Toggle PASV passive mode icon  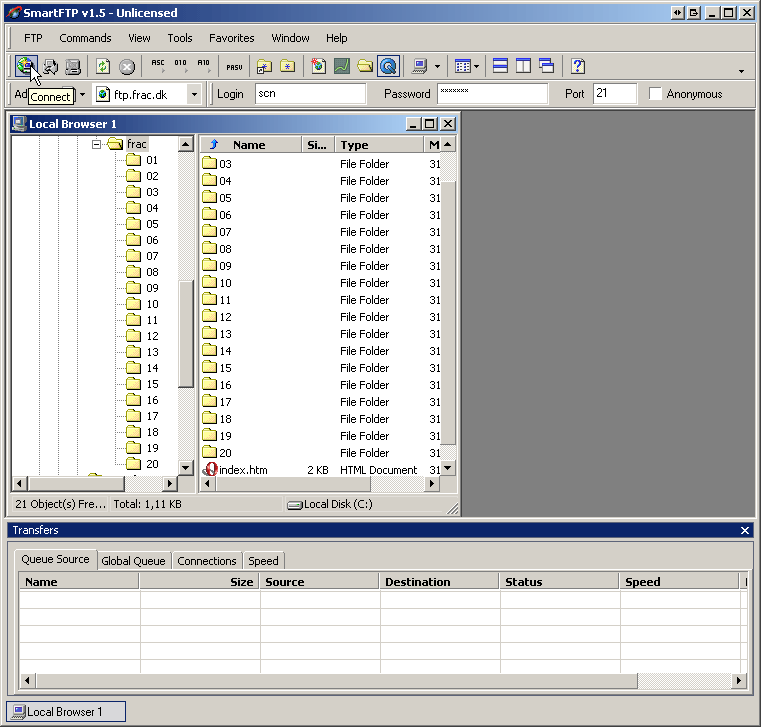tap(234, 67)
